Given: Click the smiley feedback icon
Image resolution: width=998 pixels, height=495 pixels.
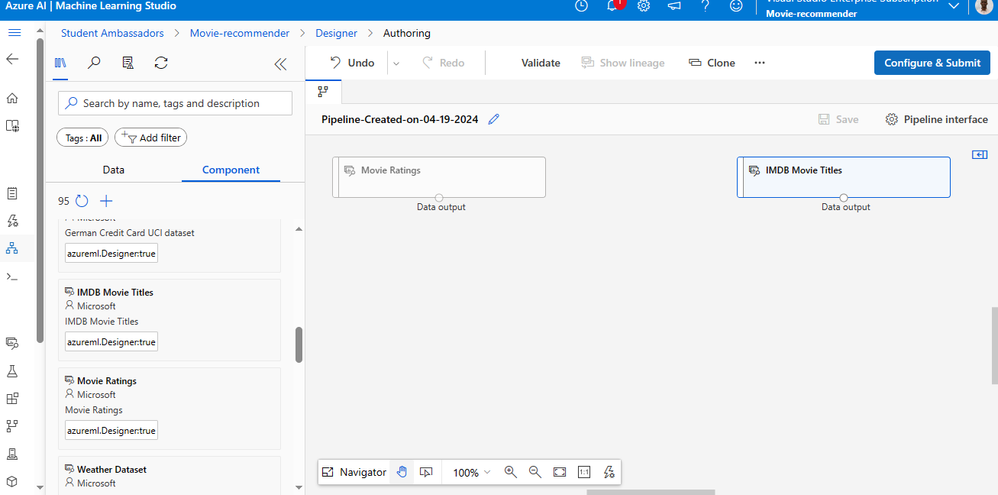Looking at the screenshot, I should [x=736, y=6].
